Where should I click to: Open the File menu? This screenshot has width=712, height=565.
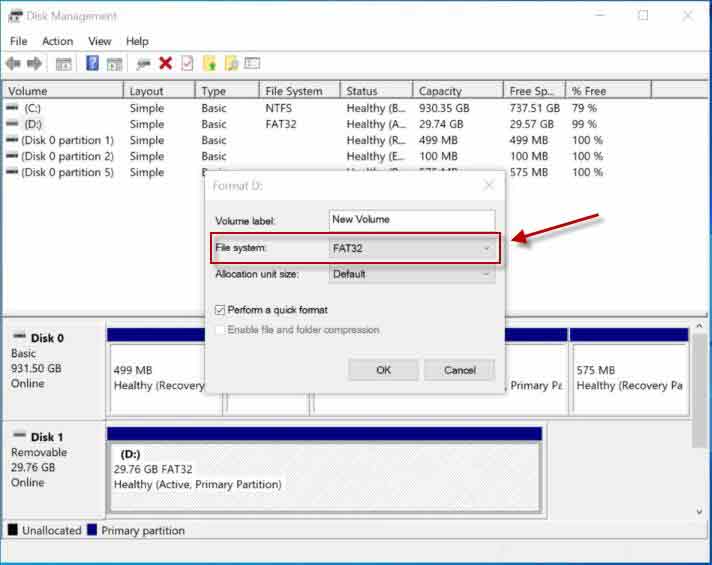click(19, 41)
